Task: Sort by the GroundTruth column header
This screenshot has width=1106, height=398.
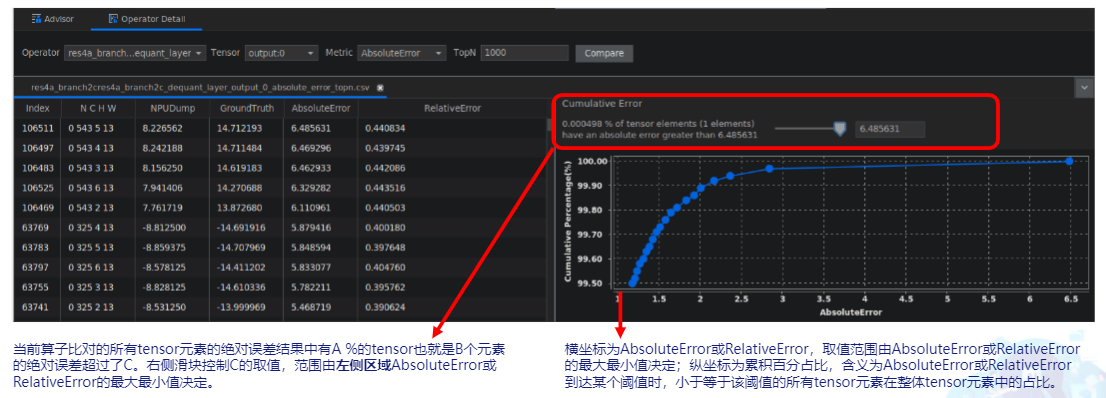Action: (x=246, y=109)
